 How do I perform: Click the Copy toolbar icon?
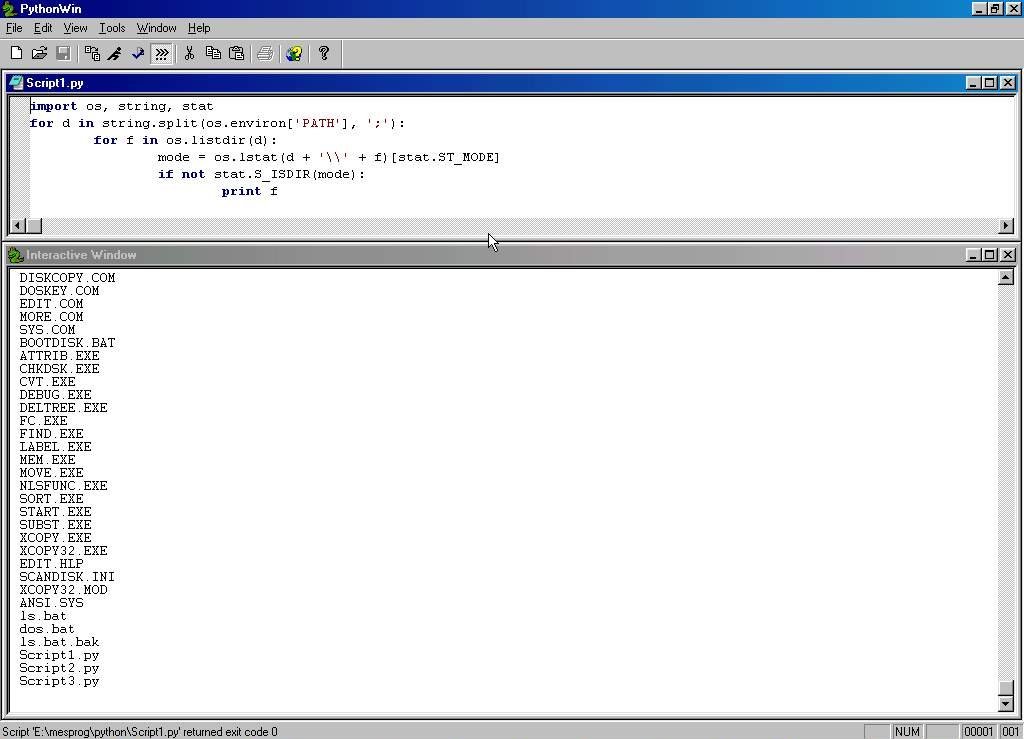(213, 54)
